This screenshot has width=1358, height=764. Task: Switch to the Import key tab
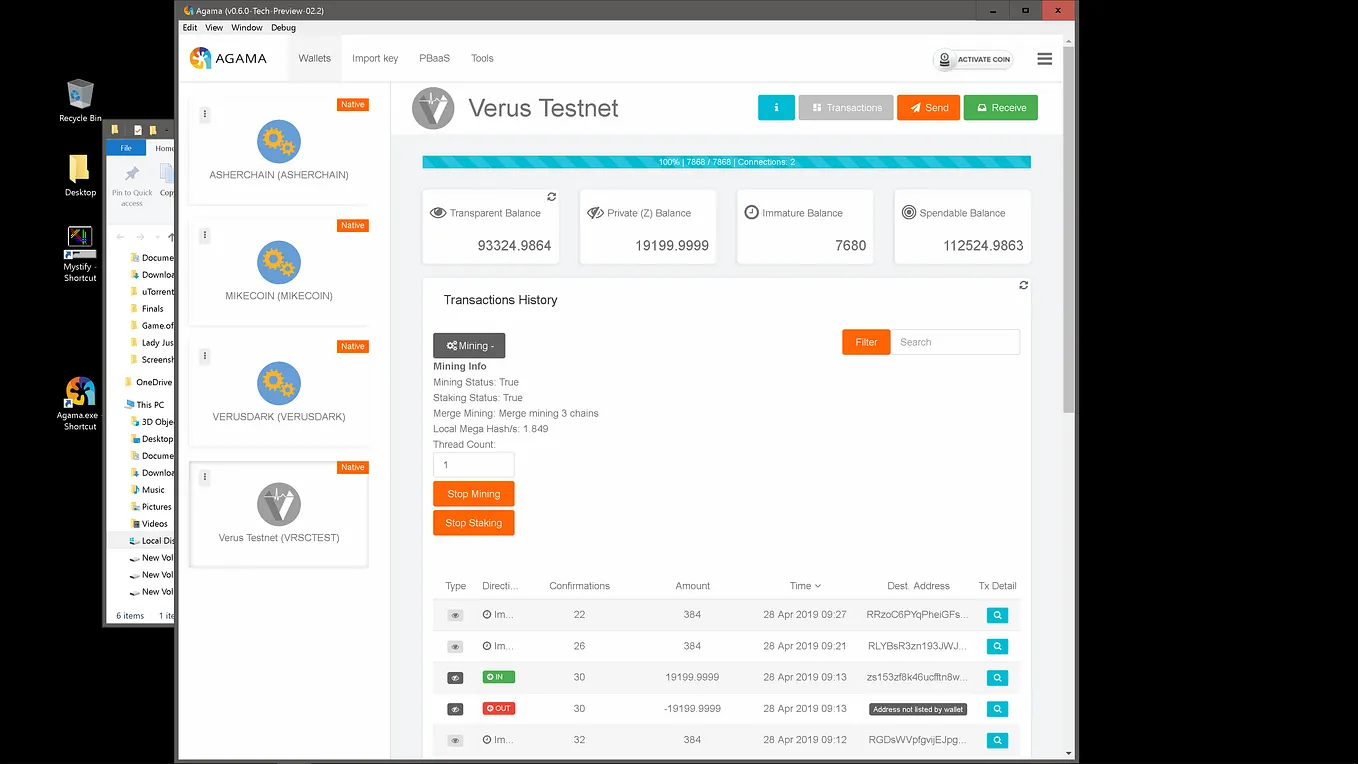(375, 58)
